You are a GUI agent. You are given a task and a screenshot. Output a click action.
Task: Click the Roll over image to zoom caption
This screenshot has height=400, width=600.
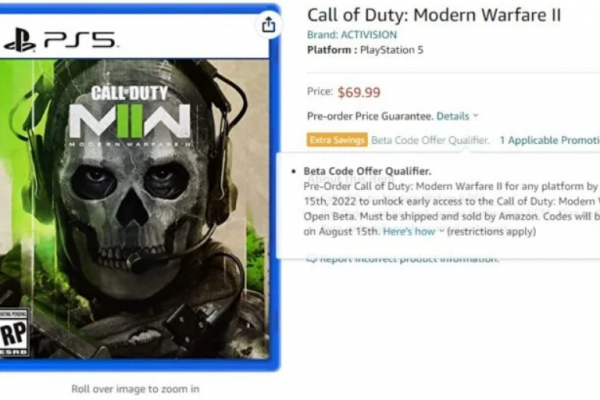tap(135, 389)
